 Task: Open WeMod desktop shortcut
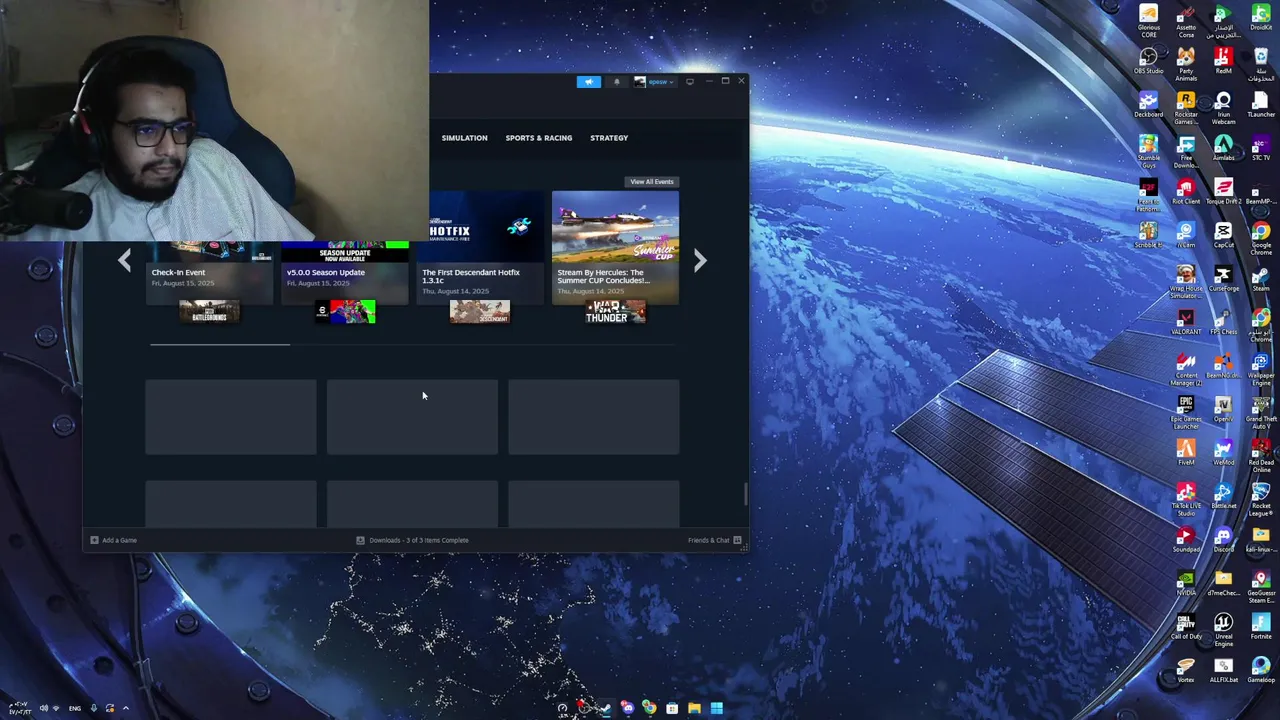pos(1223,452)
